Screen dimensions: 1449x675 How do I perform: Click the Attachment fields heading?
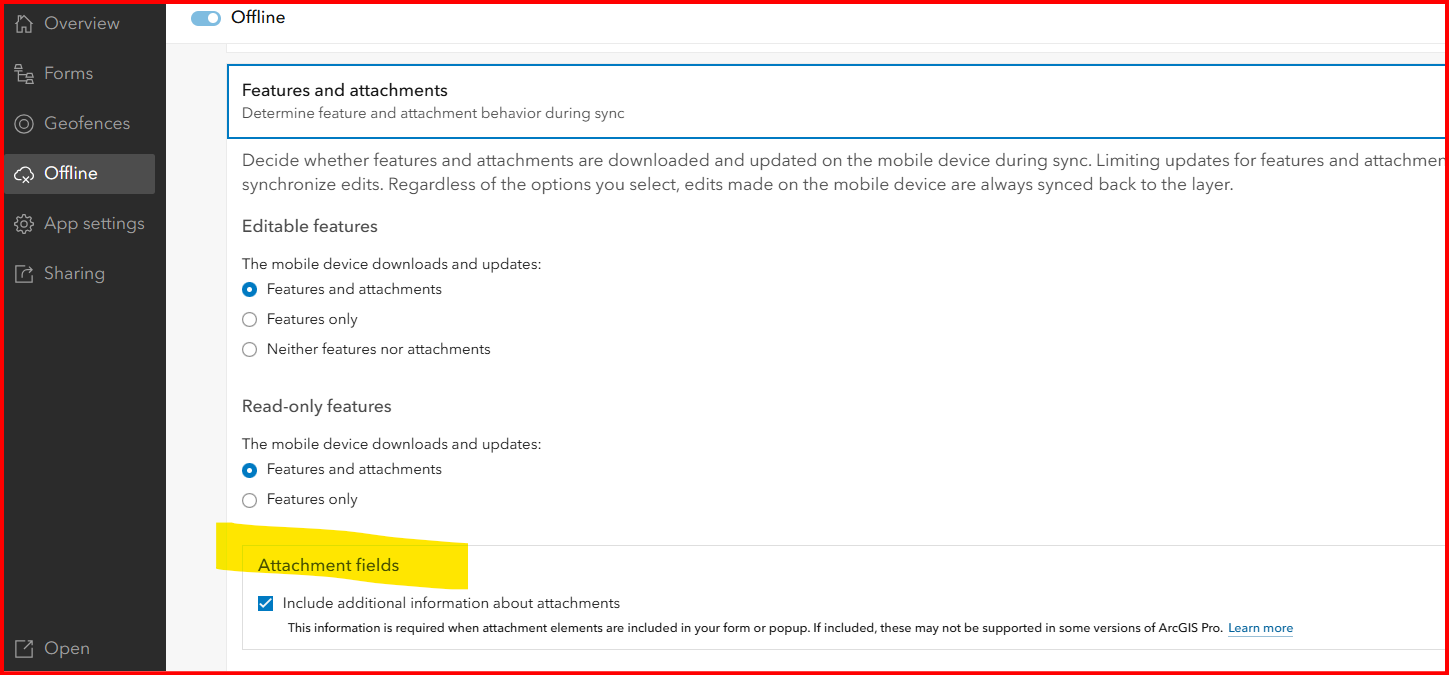(x=328, y=565)
